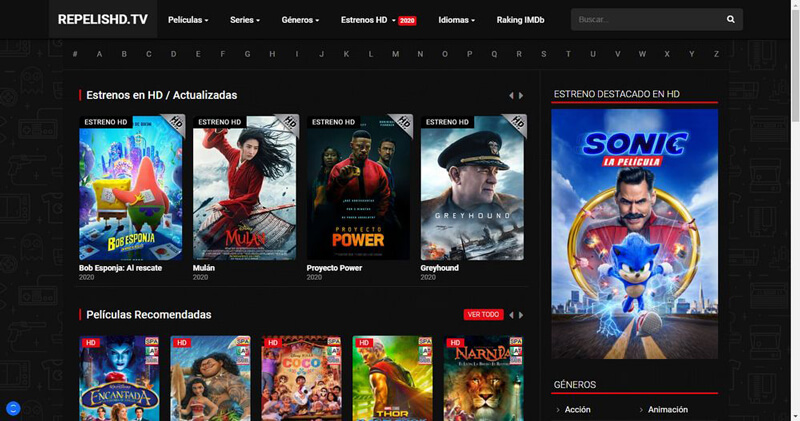Expand the Idiomas dropdown menu
Viewport: 800px width, 421px height.
coord(457,20)
